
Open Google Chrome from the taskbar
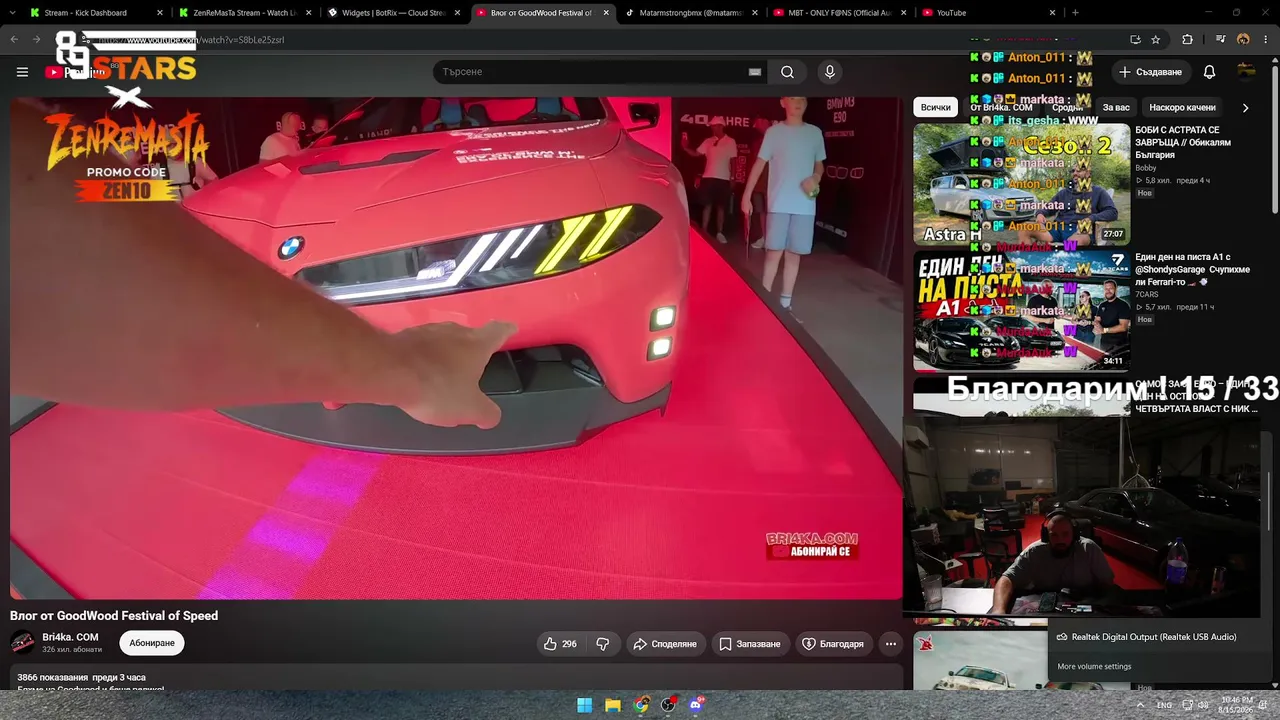tap(641, 705)
